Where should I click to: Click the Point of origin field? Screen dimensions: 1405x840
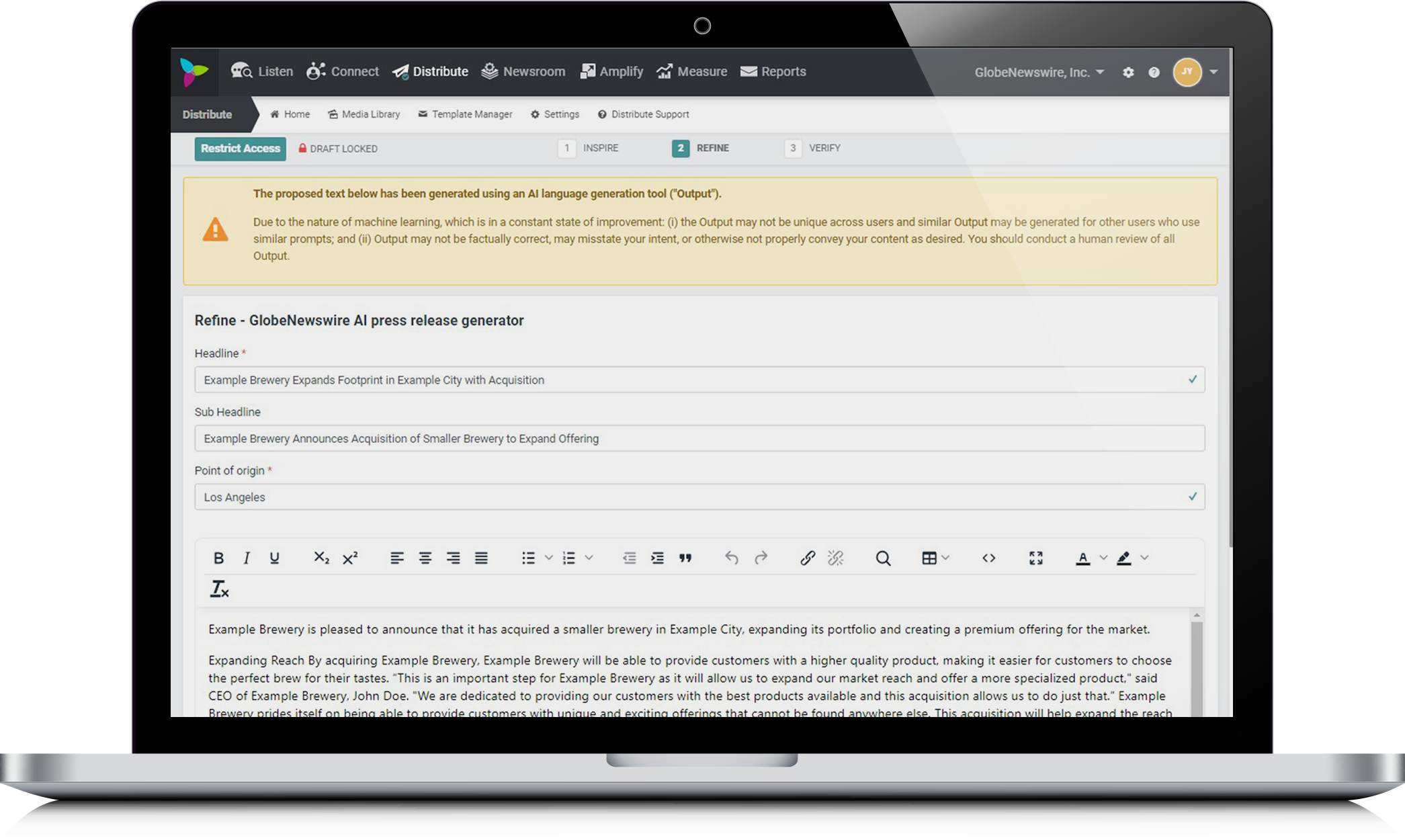tap(699, 497)
